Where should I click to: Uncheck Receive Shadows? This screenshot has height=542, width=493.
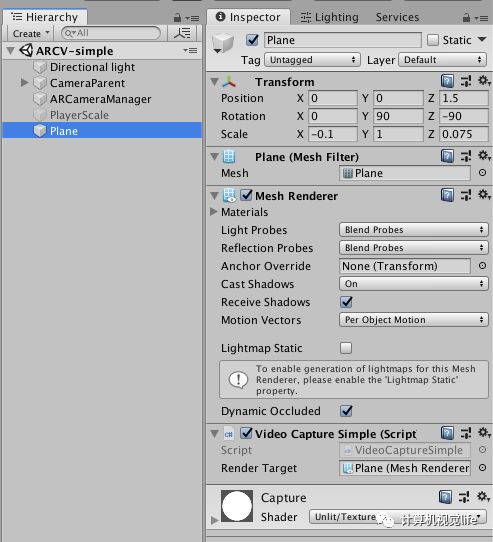click(x=346, y=302)
